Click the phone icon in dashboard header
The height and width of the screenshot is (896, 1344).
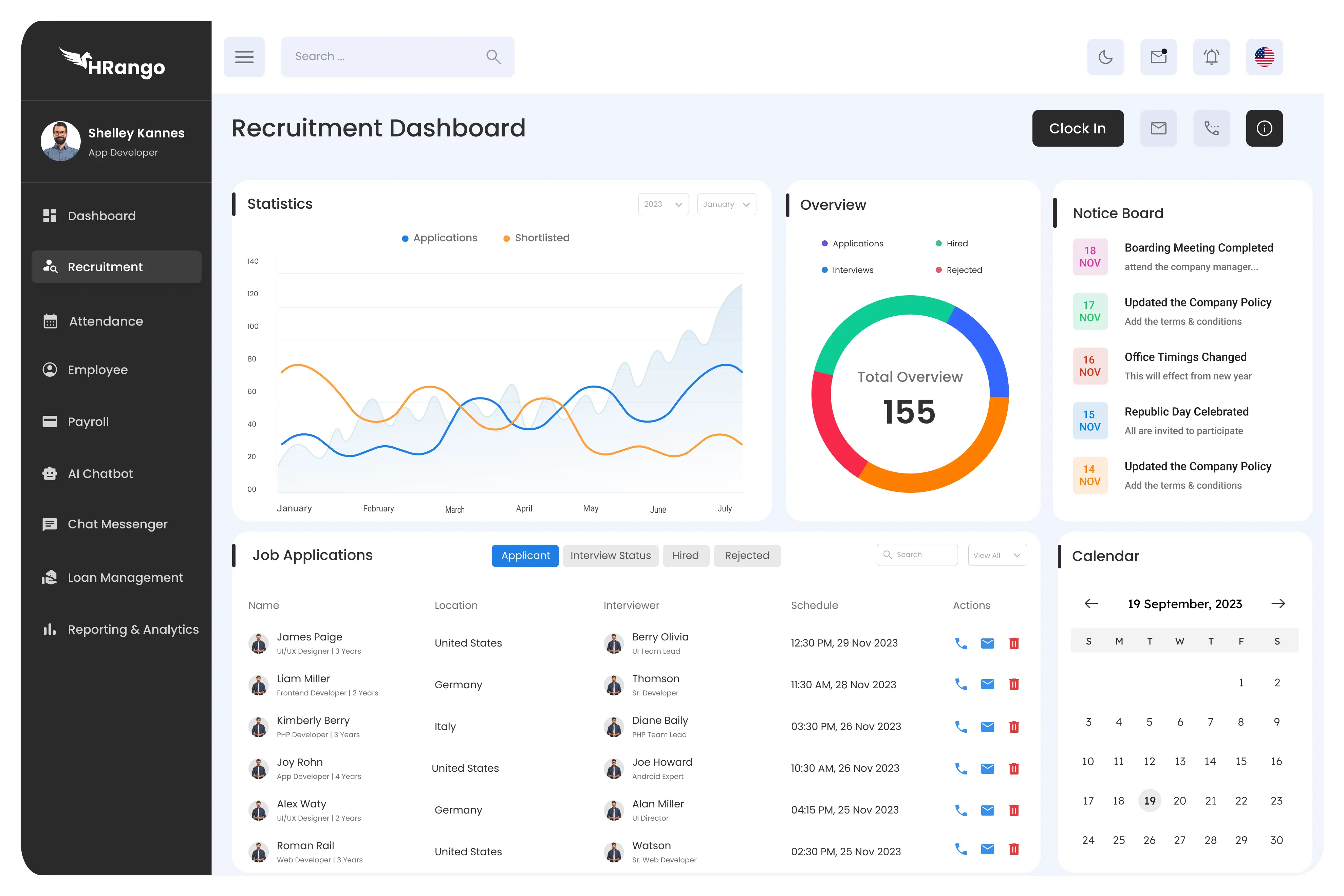click(1211, 129)
